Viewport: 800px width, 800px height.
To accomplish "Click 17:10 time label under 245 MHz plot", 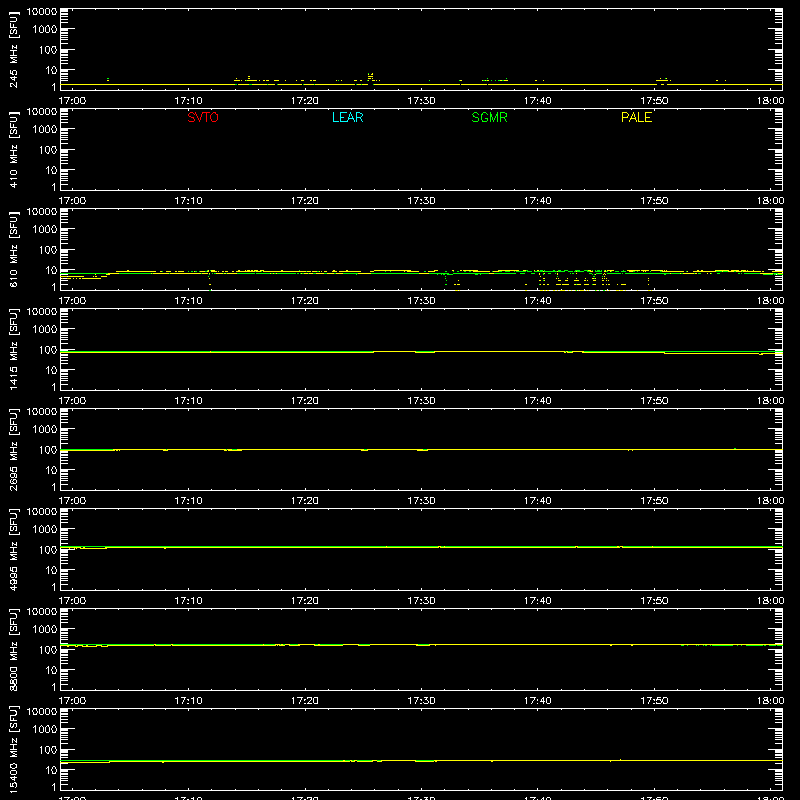I will (188, 101).
